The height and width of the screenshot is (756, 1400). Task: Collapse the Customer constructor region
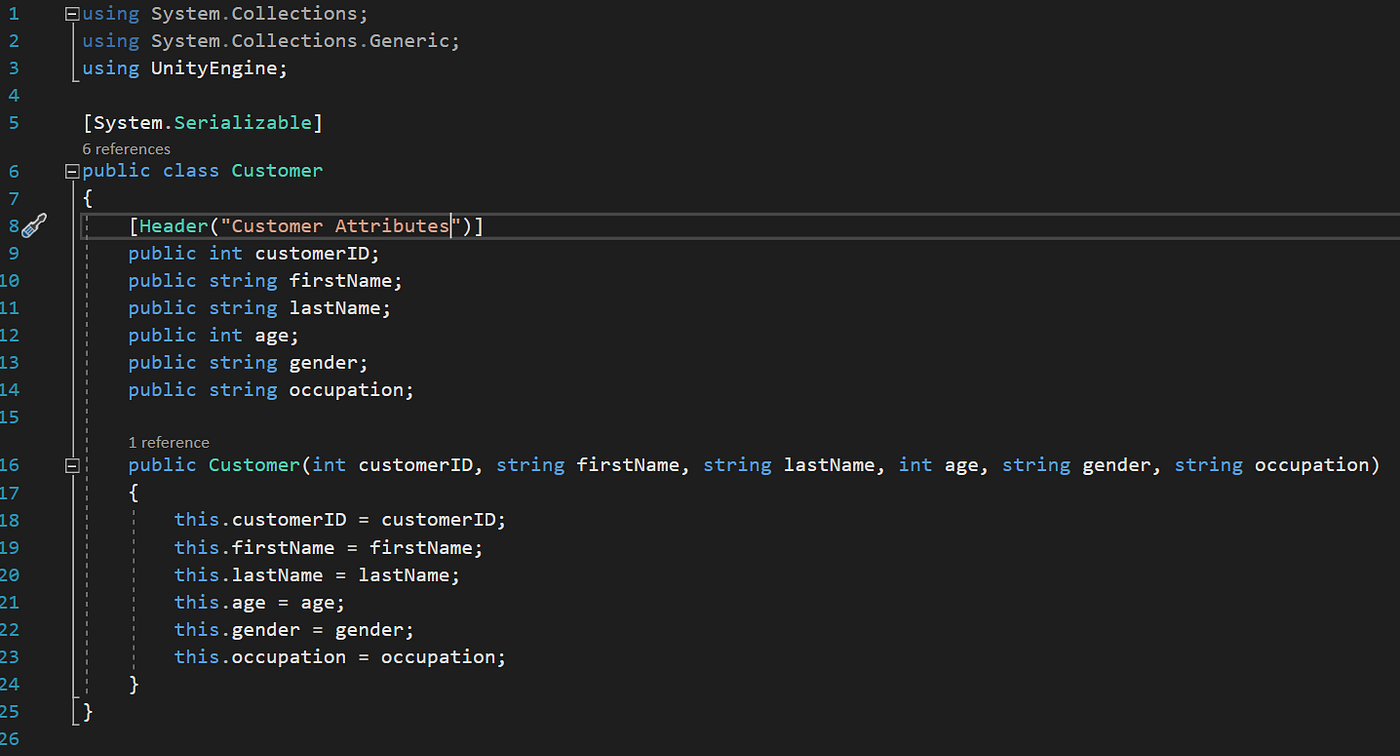pyautogui.click(x=70, y=464)
